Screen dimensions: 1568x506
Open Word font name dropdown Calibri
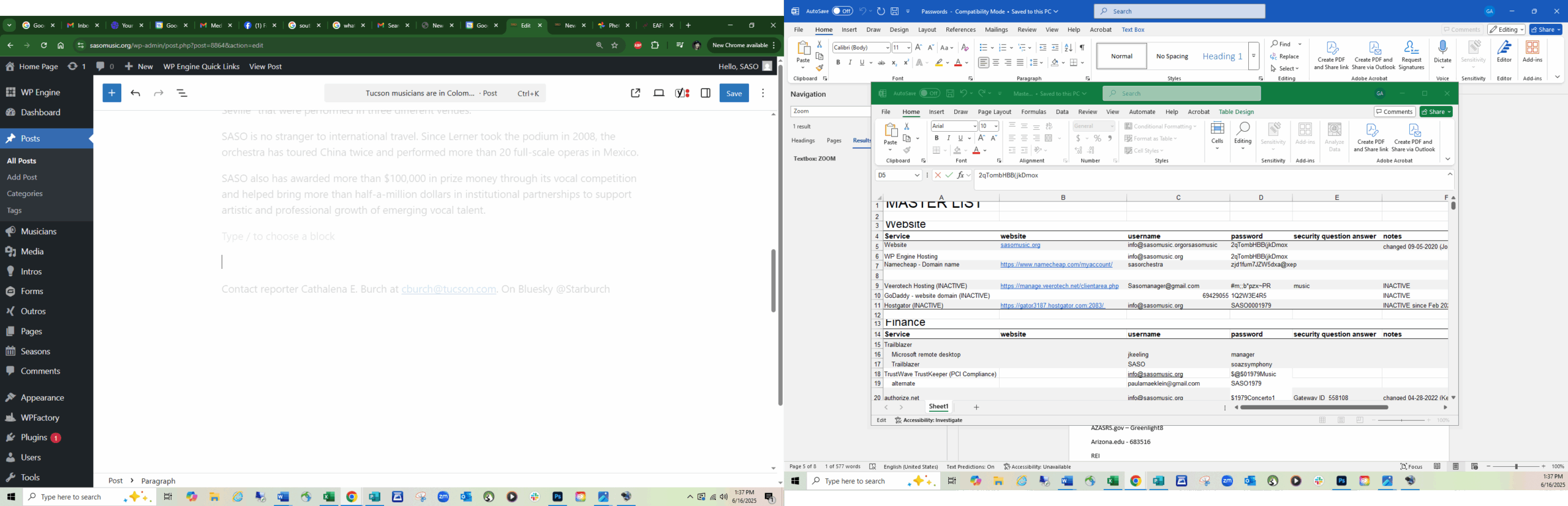[886, 48]
